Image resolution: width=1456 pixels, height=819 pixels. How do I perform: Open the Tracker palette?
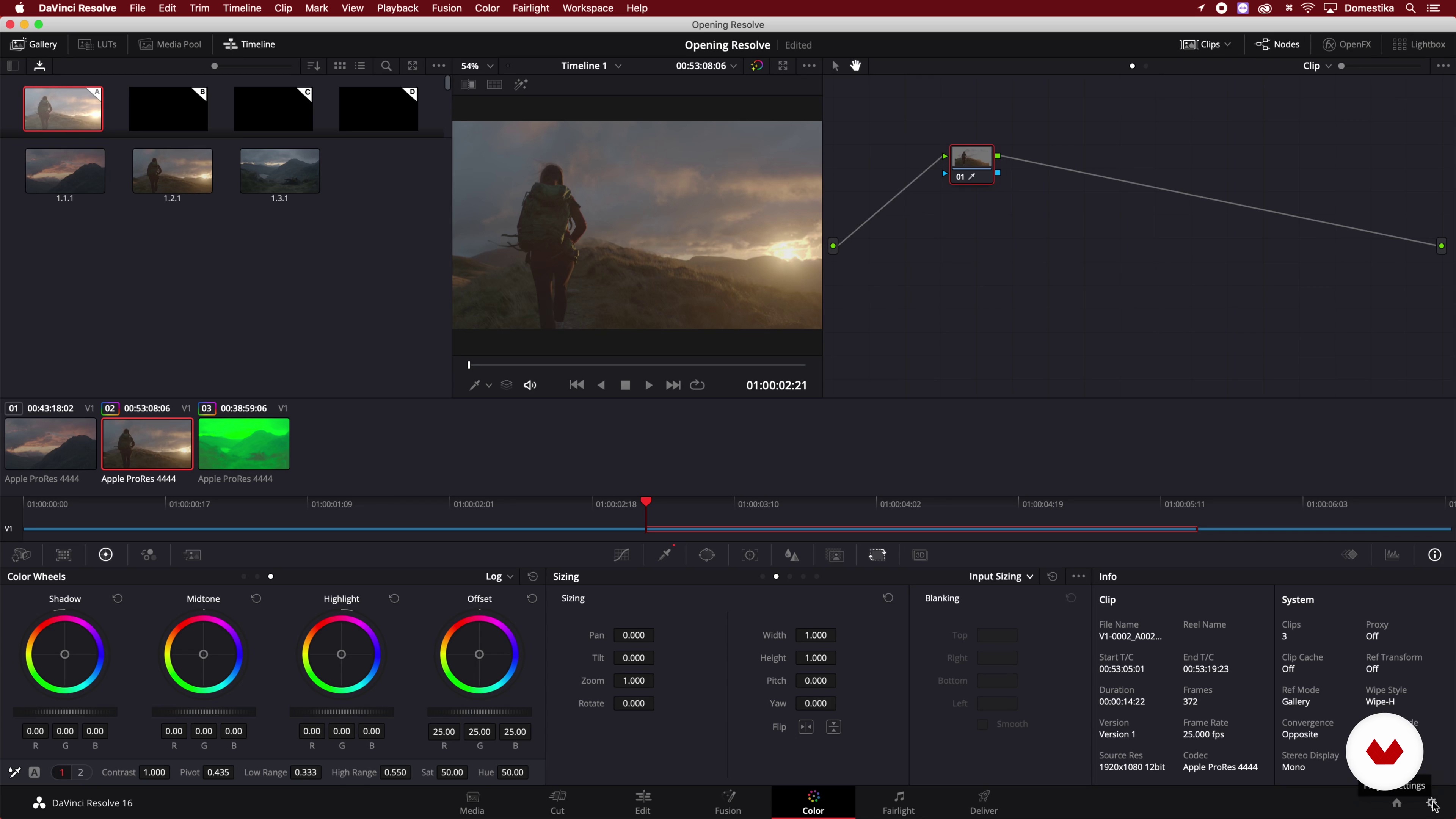750,555
